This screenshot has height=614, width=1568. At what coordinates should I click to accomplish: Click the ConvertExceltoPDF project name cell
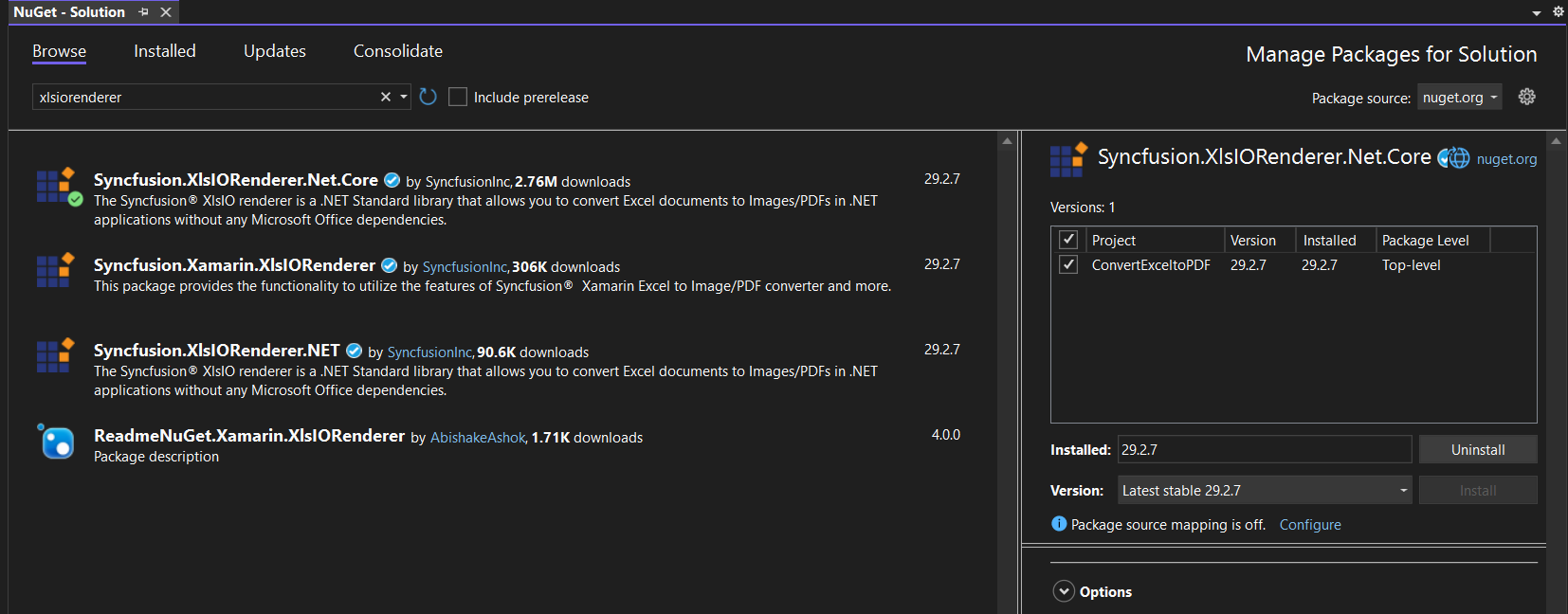(x=1151, y=264)
